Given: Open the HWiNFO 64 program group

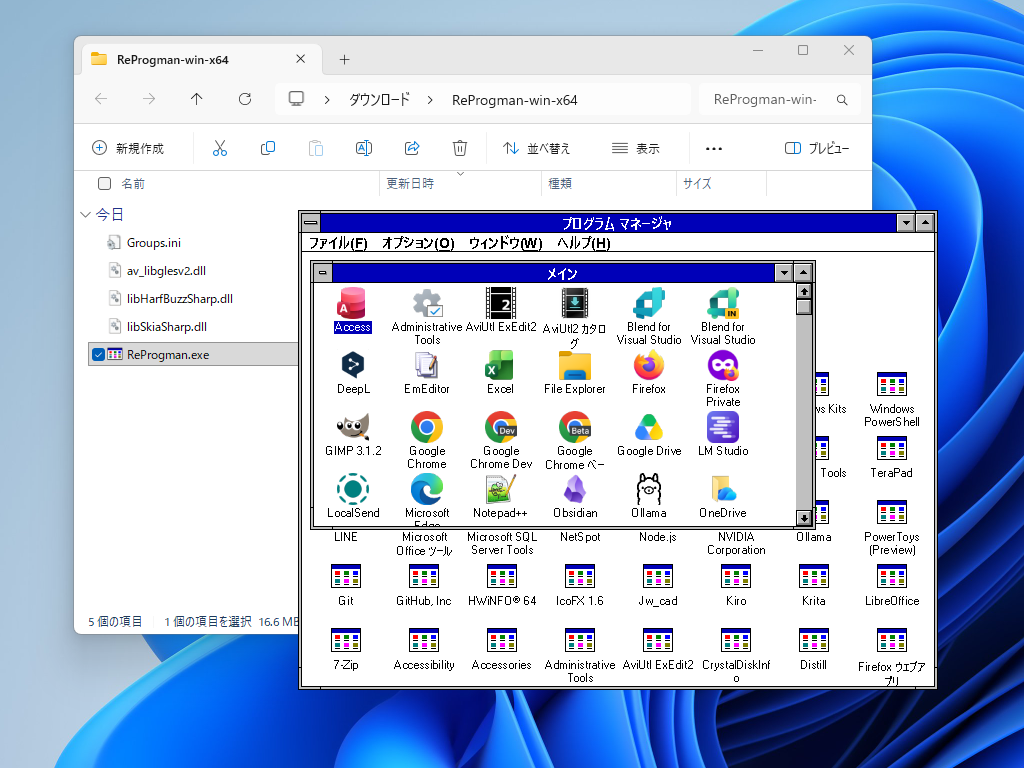Looking at the screenshot, I should pos(502,585).
